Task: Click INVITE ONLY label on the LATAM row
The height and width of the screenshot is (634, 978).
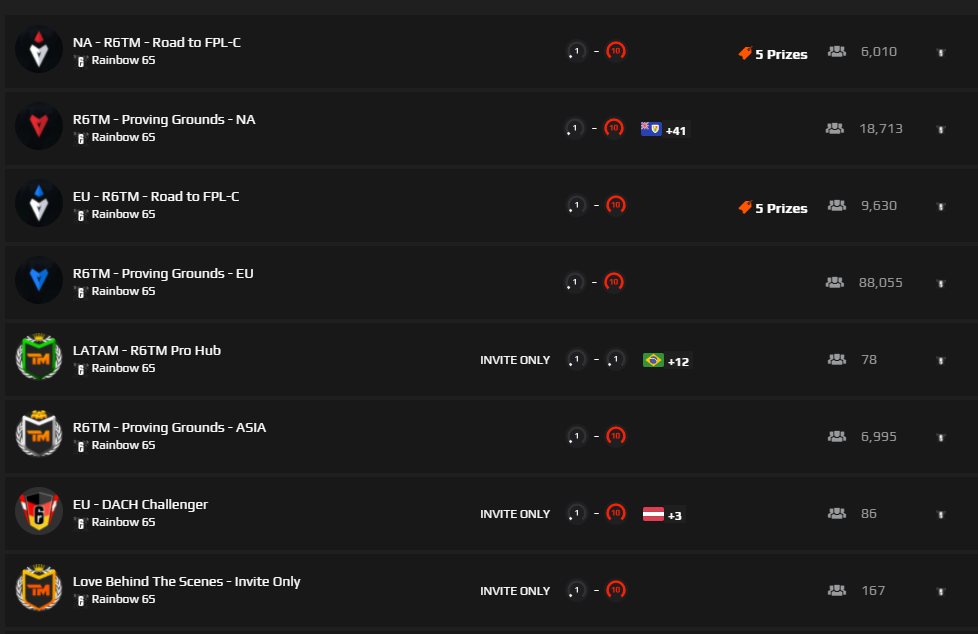Action: 515,360
